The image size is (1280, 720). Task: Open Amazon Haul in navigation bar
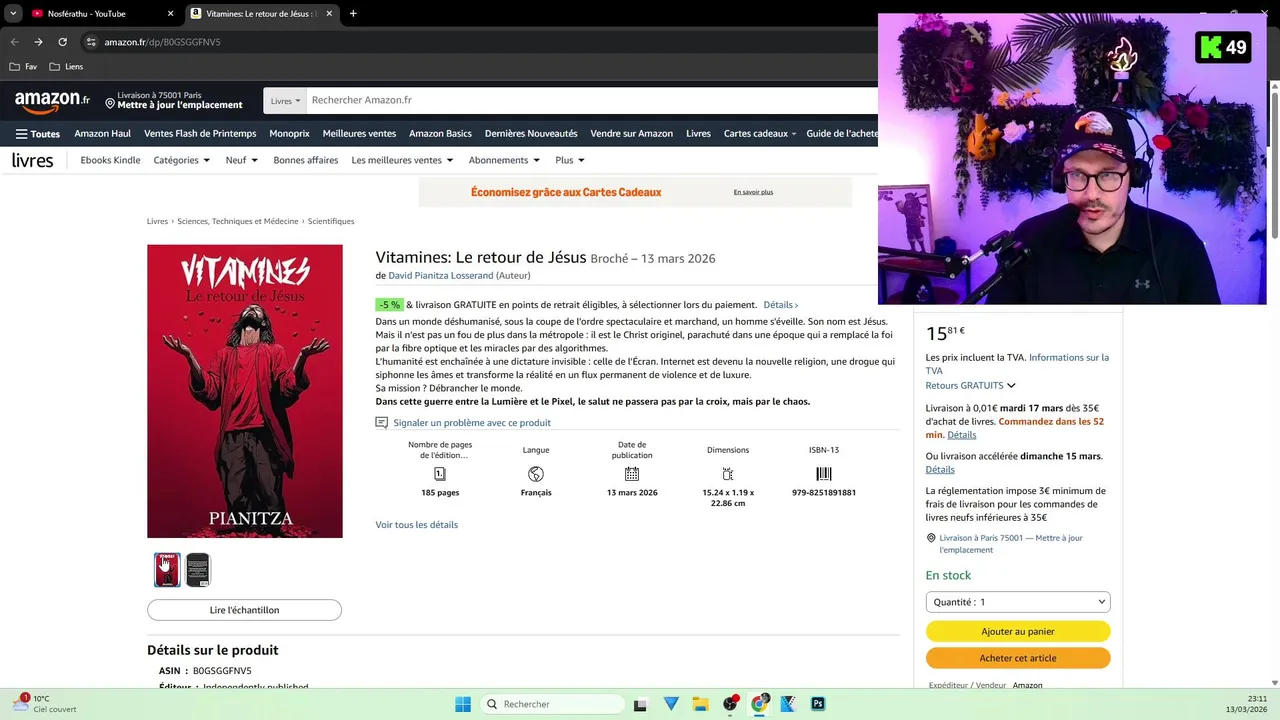coord(102,134)
